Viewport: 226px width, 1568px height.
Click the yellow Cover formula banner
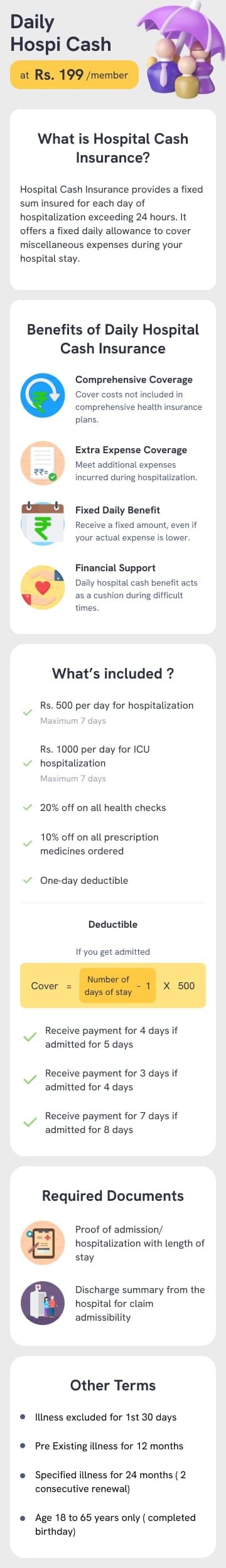(113, 985)
